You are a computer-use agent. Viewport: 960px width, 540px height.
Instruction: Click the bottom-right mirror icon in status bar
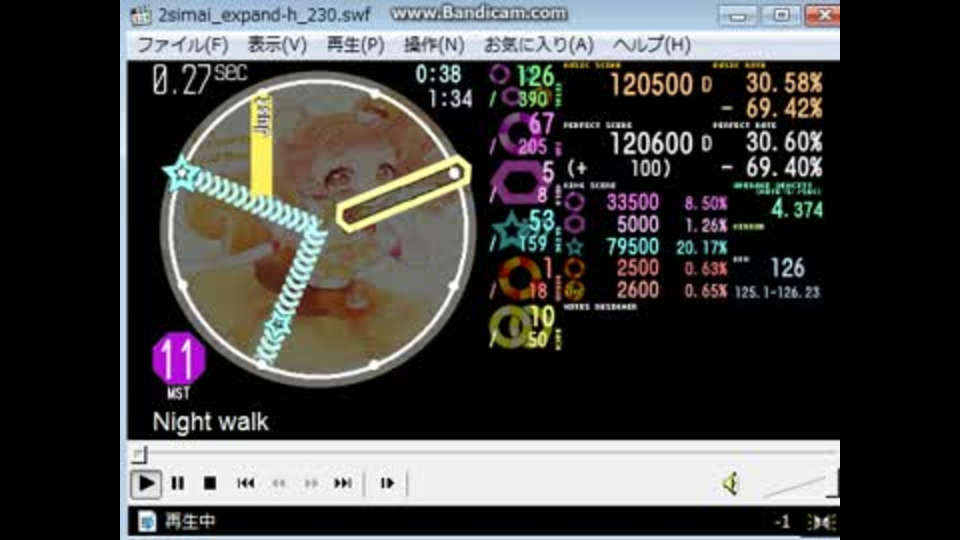820,522
